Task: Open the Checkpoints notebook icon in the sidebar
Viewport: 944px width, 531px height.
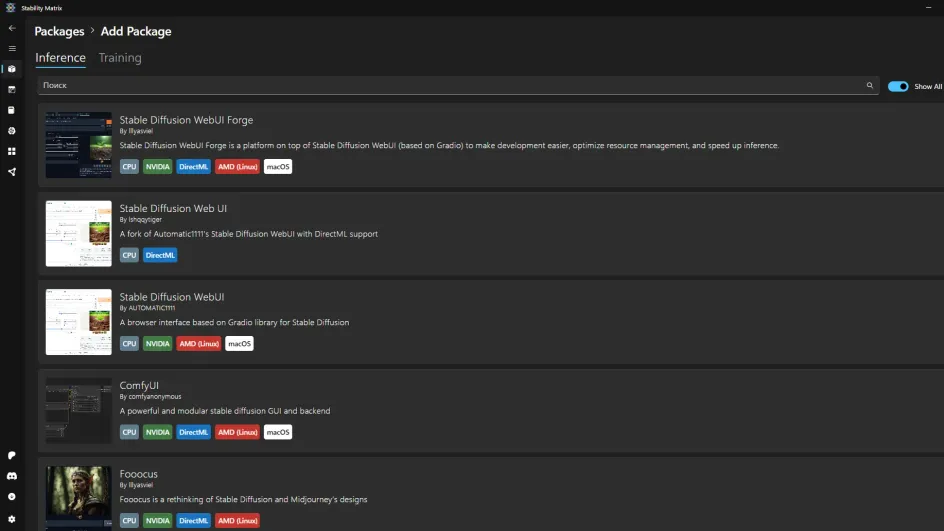Action: coord(11,110)
